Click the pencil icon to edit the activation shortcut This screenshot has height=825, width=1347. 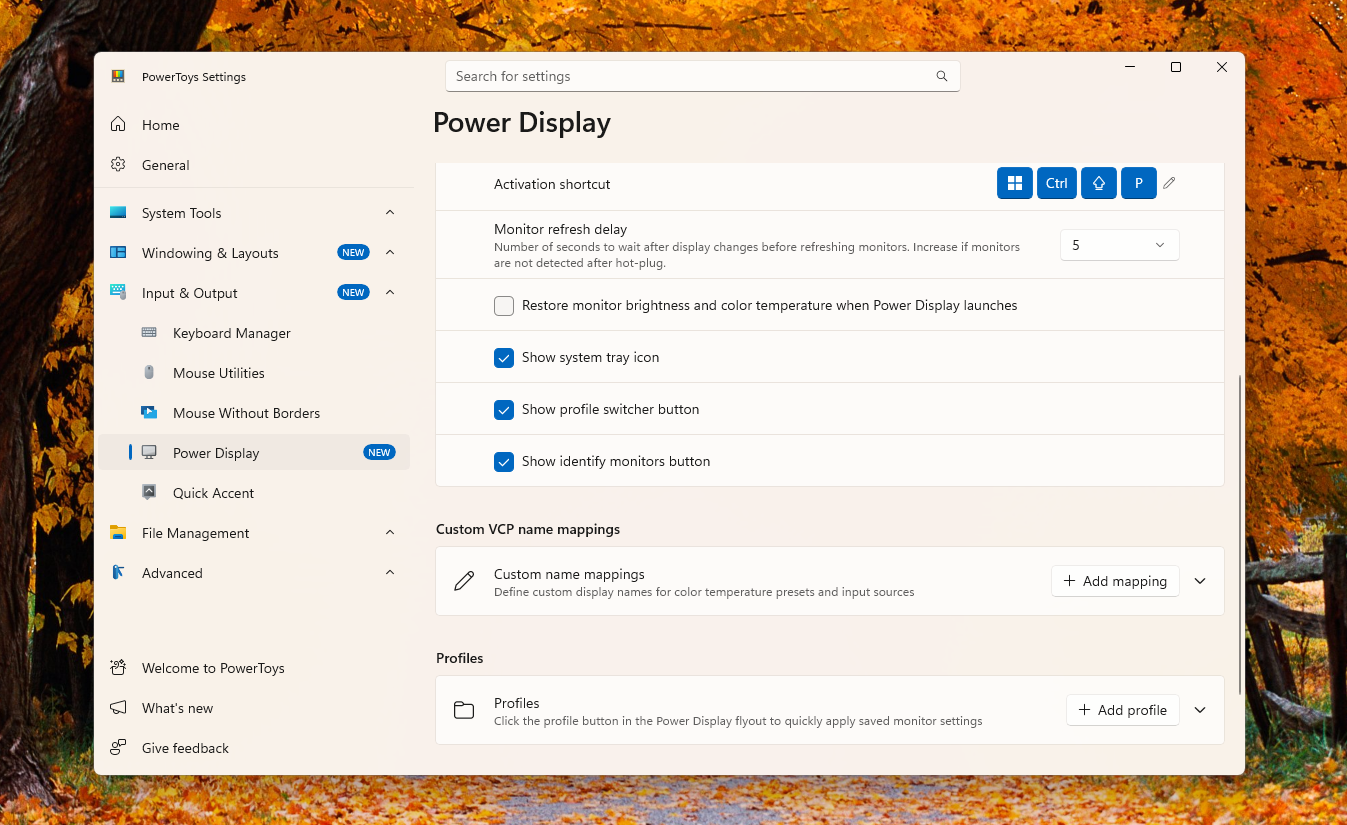1169,183
